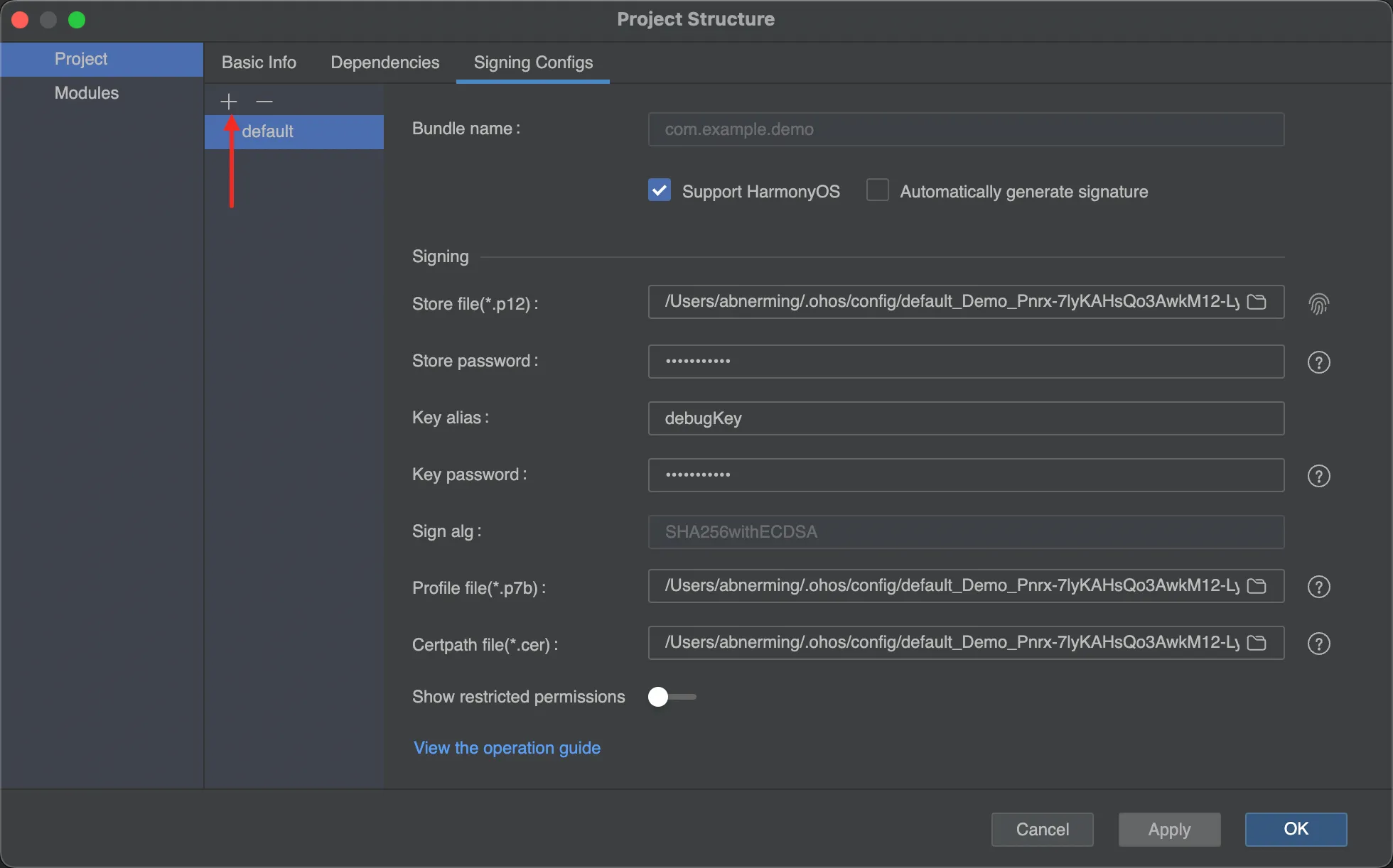Switch to the Basic Info tab
The image size is (1393, 868).
259,63
